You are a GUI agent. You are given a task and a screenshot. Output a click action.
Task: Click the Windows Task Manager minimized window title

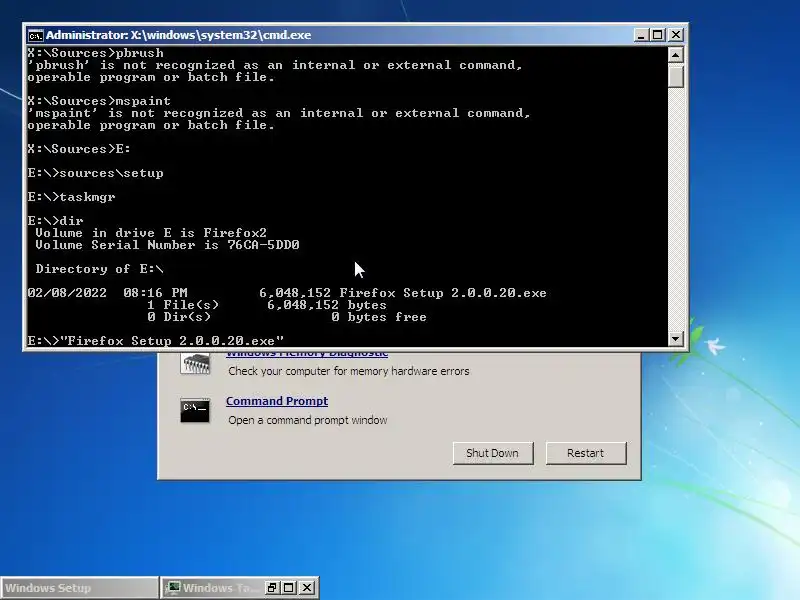220,588
